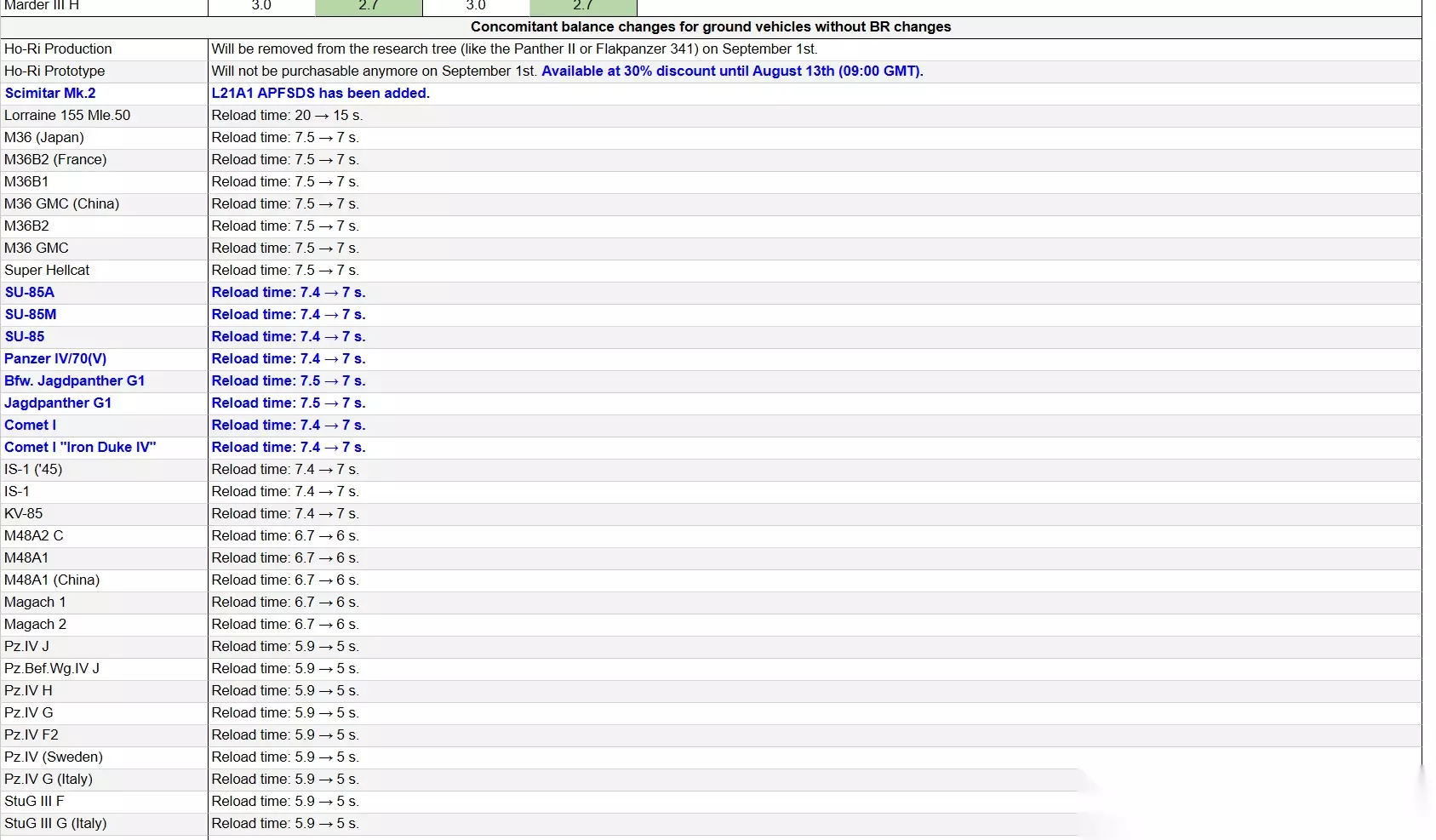Image resolution: width=1436 pixels, height=840 pixels.
Task: Click the L21A1 APFSDS added note
Action: (320, 93)
